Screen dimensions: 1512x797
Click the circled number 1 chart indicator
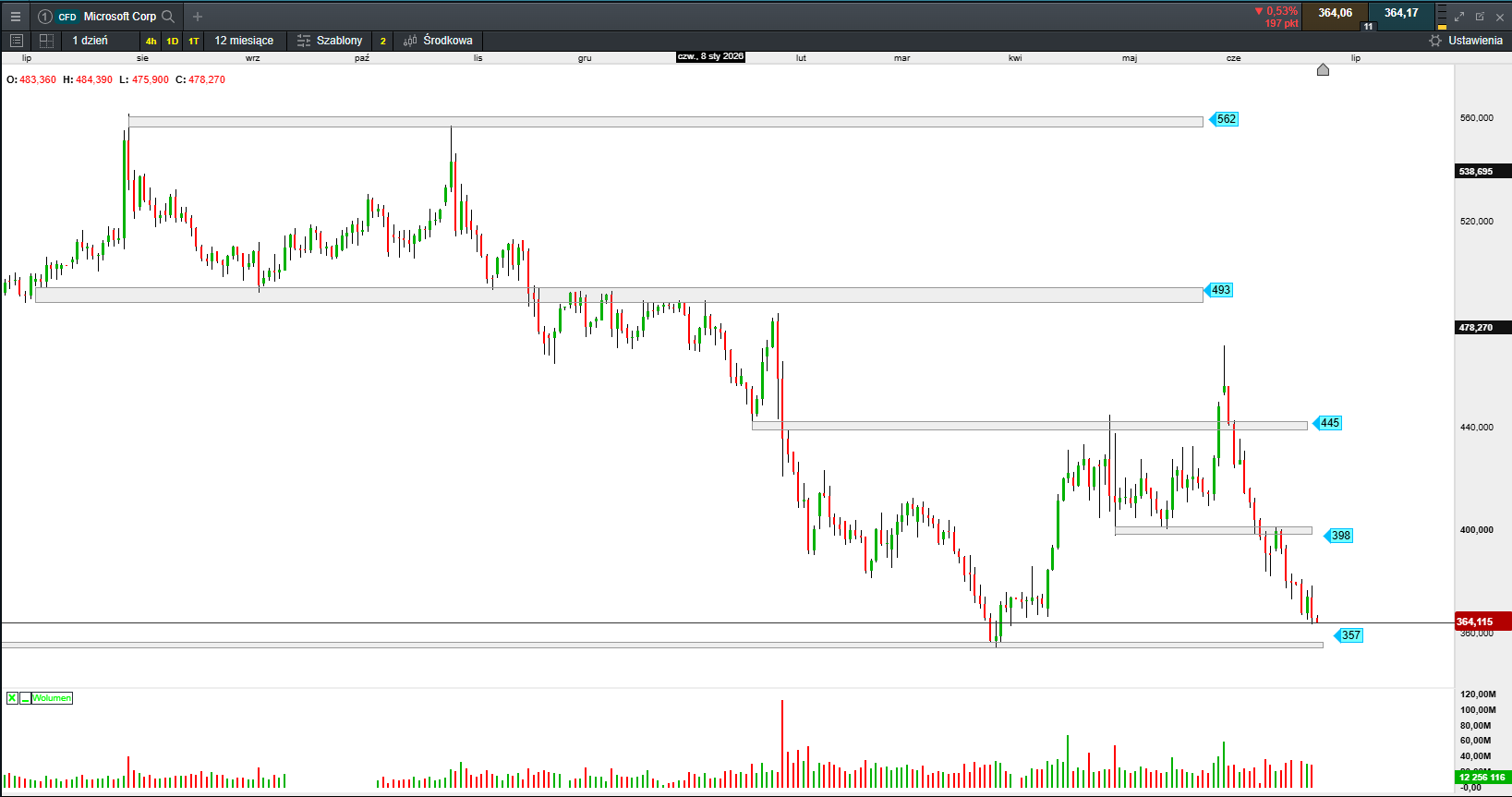(44, 17)
